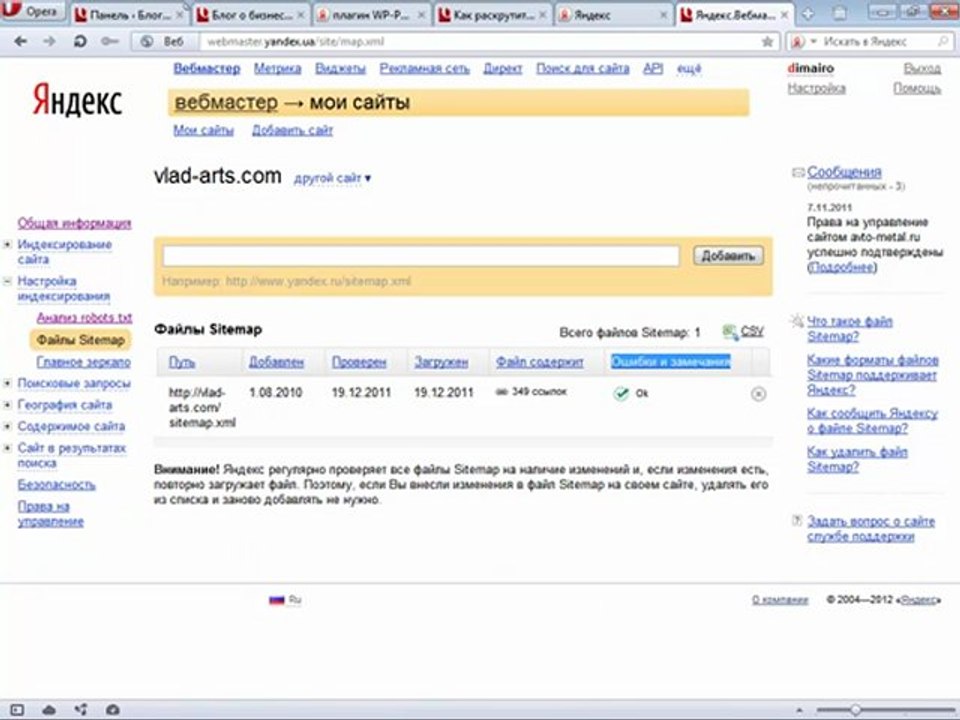The height and width of the screenshot is (720, 960).
Task: Expand 'Индексирование сайта' tree section
Action: tap(7, 244)
